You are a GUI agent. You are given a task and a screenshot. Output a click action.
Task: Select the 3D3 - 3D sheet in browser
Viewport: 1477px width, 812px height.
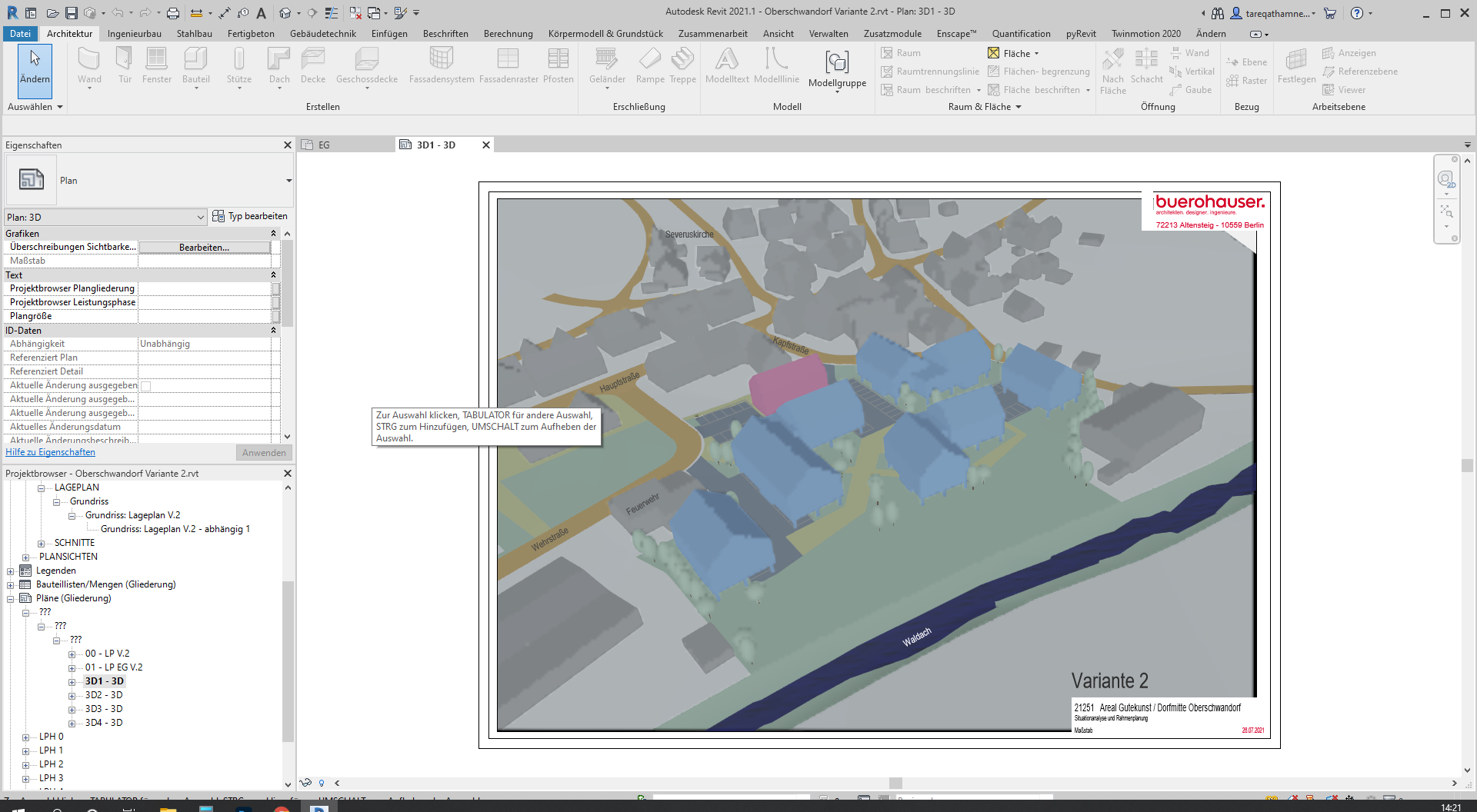tap(104, 709)
